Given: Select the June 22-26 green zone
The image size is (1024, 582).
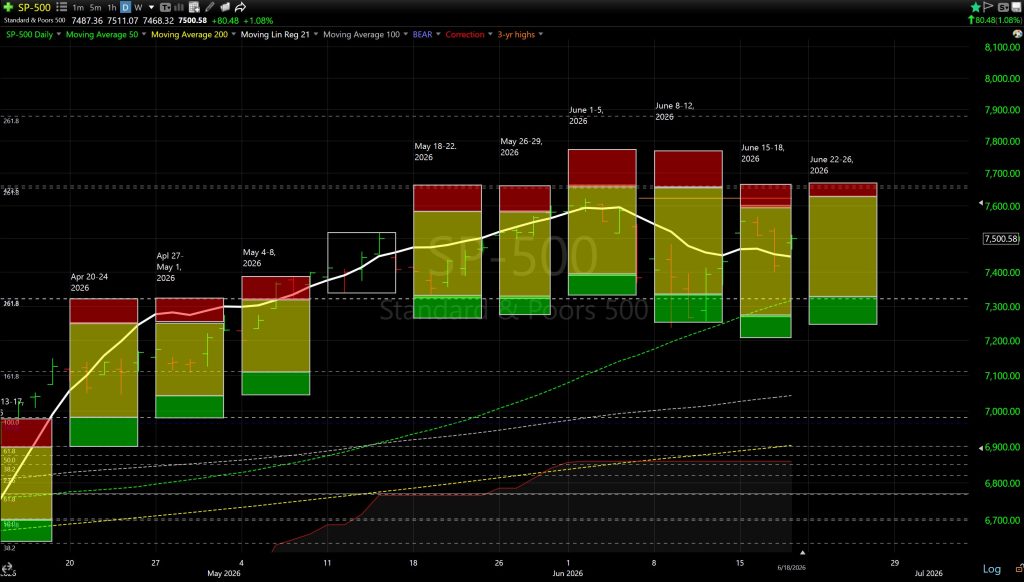Looking at the screenshot, I should [842, 311].
